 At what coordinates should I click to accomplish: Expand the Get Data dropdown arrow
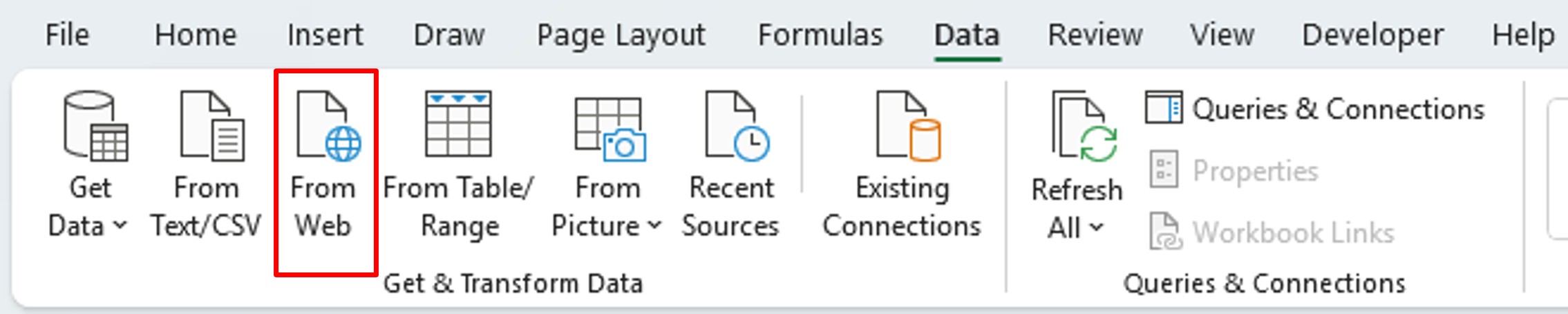pos(120,225)
